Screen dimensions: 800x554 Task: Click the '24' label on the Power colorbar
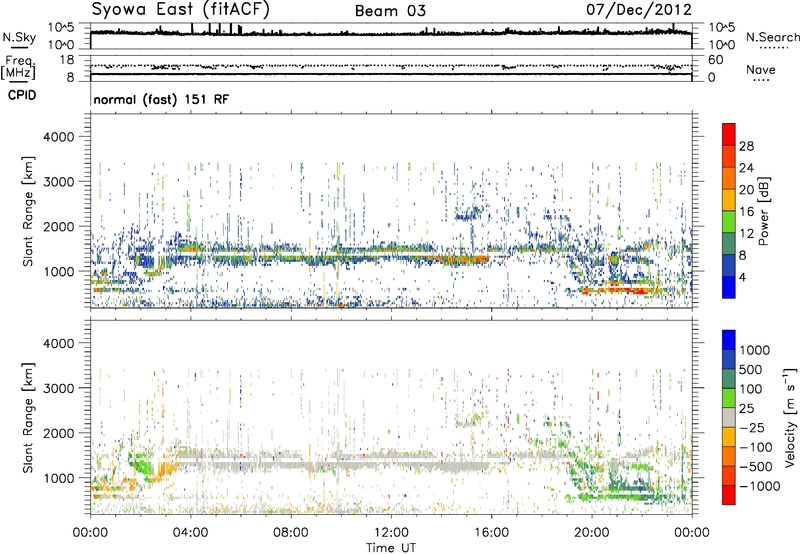pyautogui.click(x=746, y=168)
